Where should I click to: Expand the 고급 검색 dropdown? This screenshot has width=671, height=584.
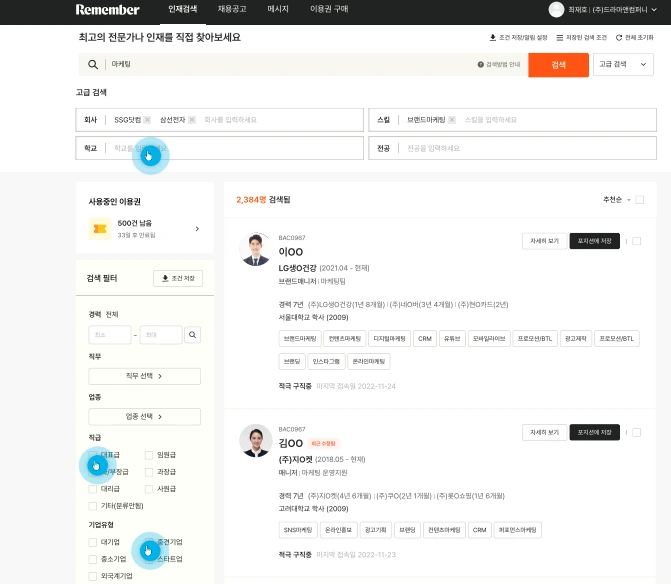tap(623, 65)
